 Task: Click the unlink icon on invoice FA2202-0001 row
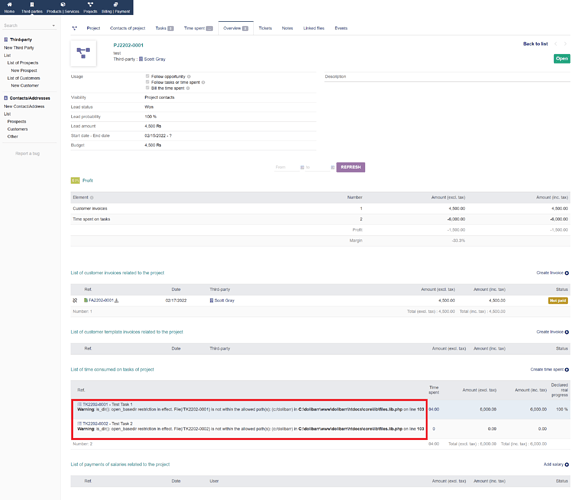pyautogui.click(x=75, y=301)
